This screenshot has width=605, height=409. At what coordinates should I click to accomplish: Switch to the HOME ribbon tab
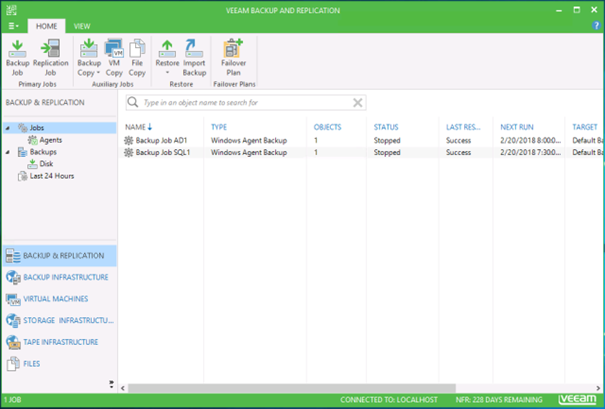tap(46, 26)
